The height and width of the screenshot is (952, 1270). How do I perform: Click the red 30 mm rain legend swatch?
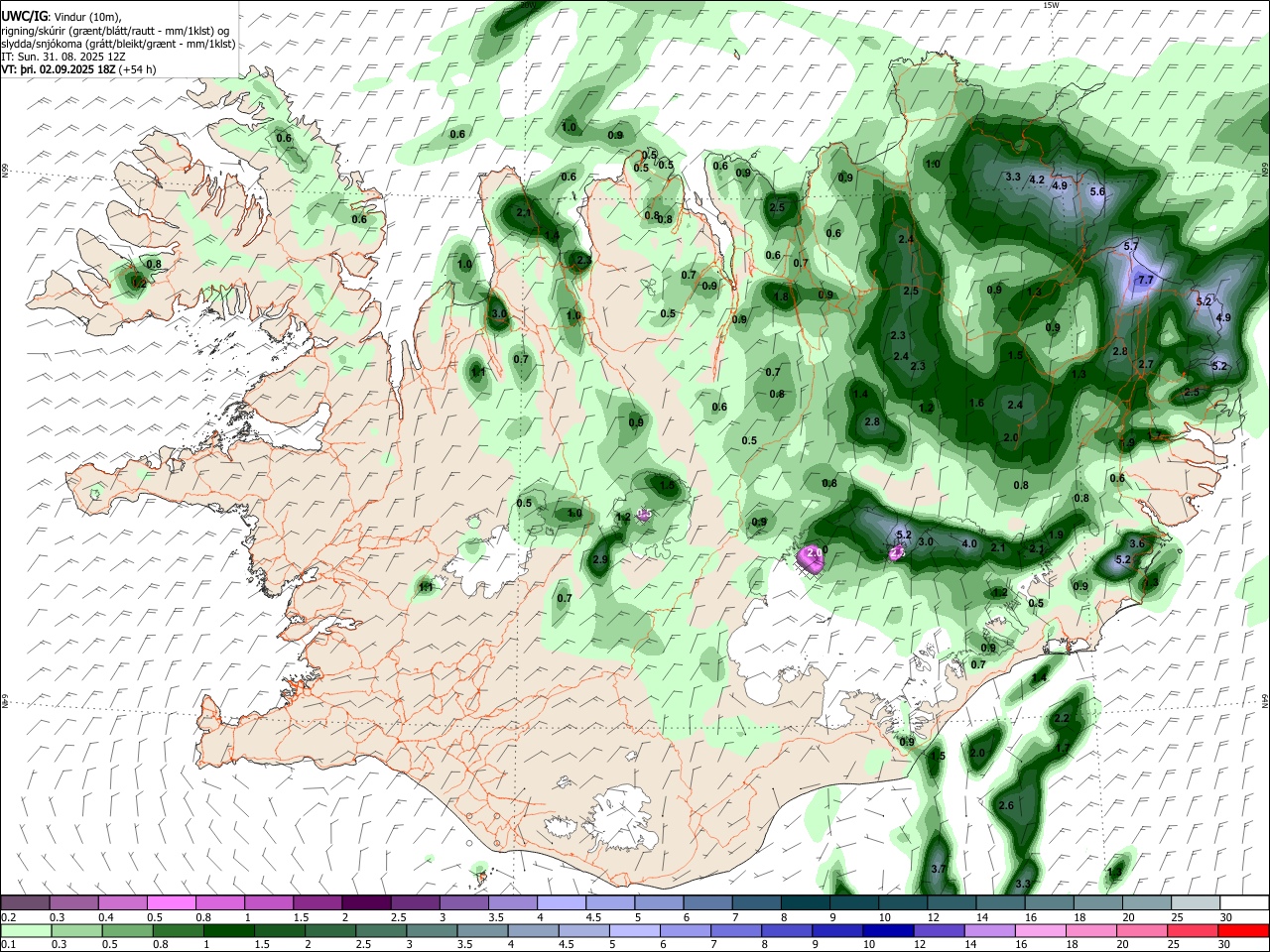[1243, 930]
